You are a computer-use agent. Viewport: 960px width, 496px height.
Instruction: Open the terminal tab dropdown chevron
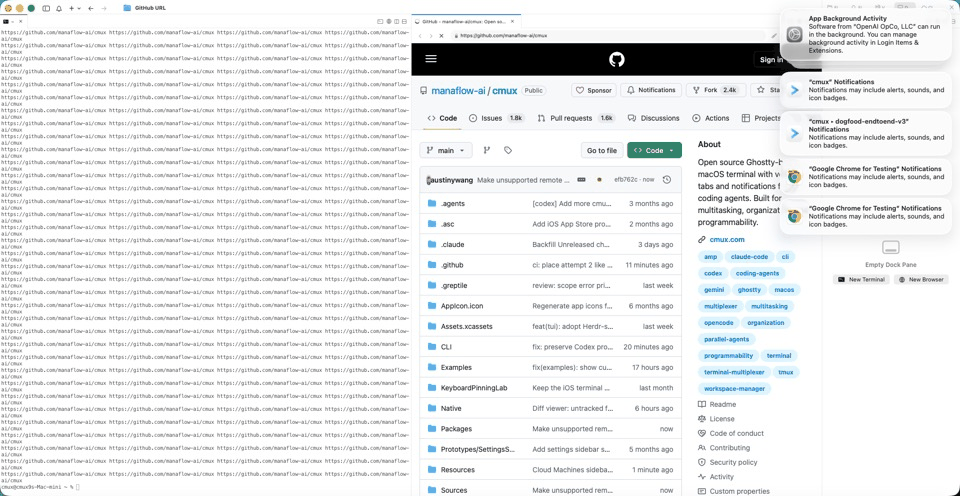coord(12,21)
